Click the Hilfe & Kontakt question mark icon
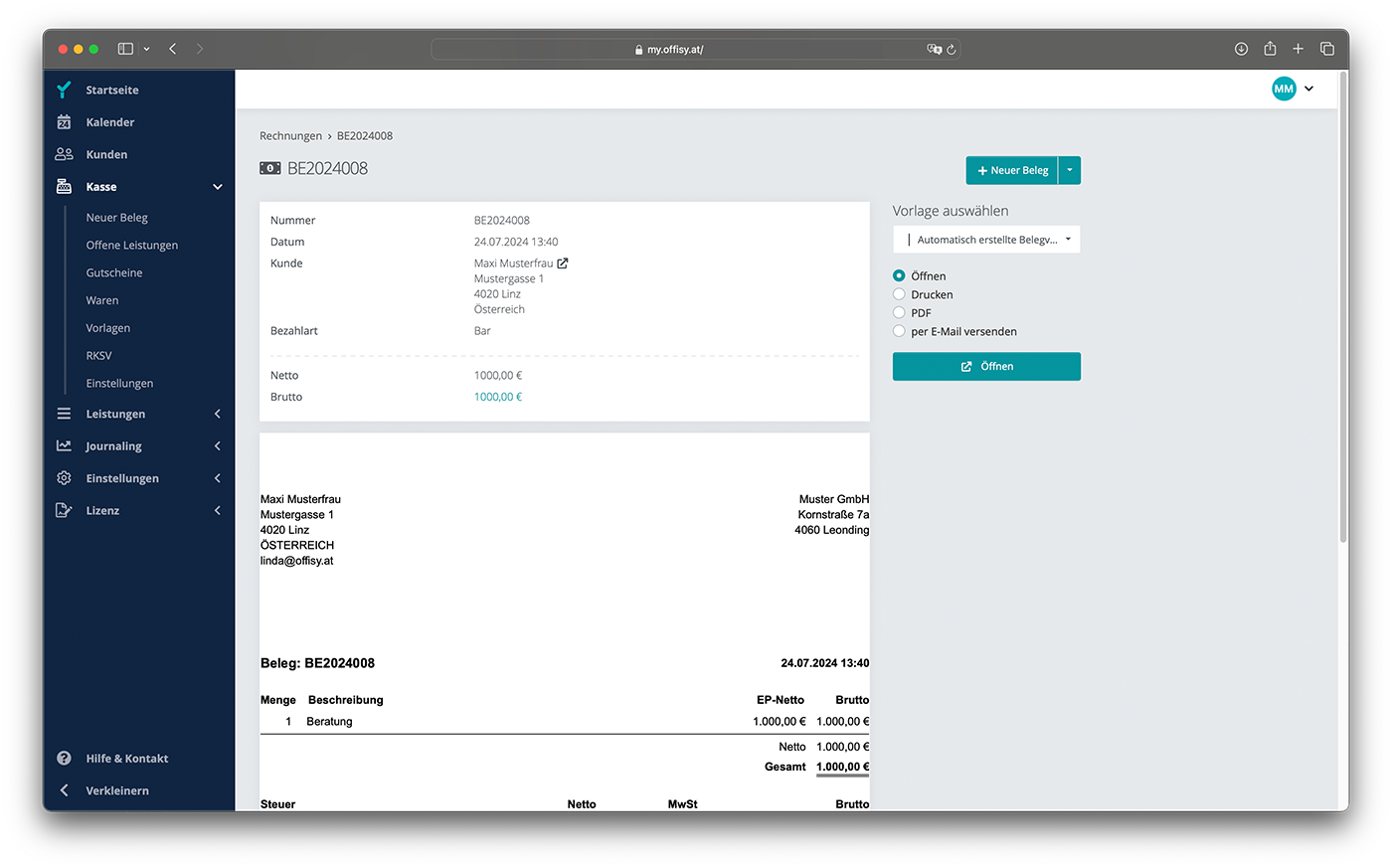1392x868 pixels. pyautogui.click(x=64, y=759)
